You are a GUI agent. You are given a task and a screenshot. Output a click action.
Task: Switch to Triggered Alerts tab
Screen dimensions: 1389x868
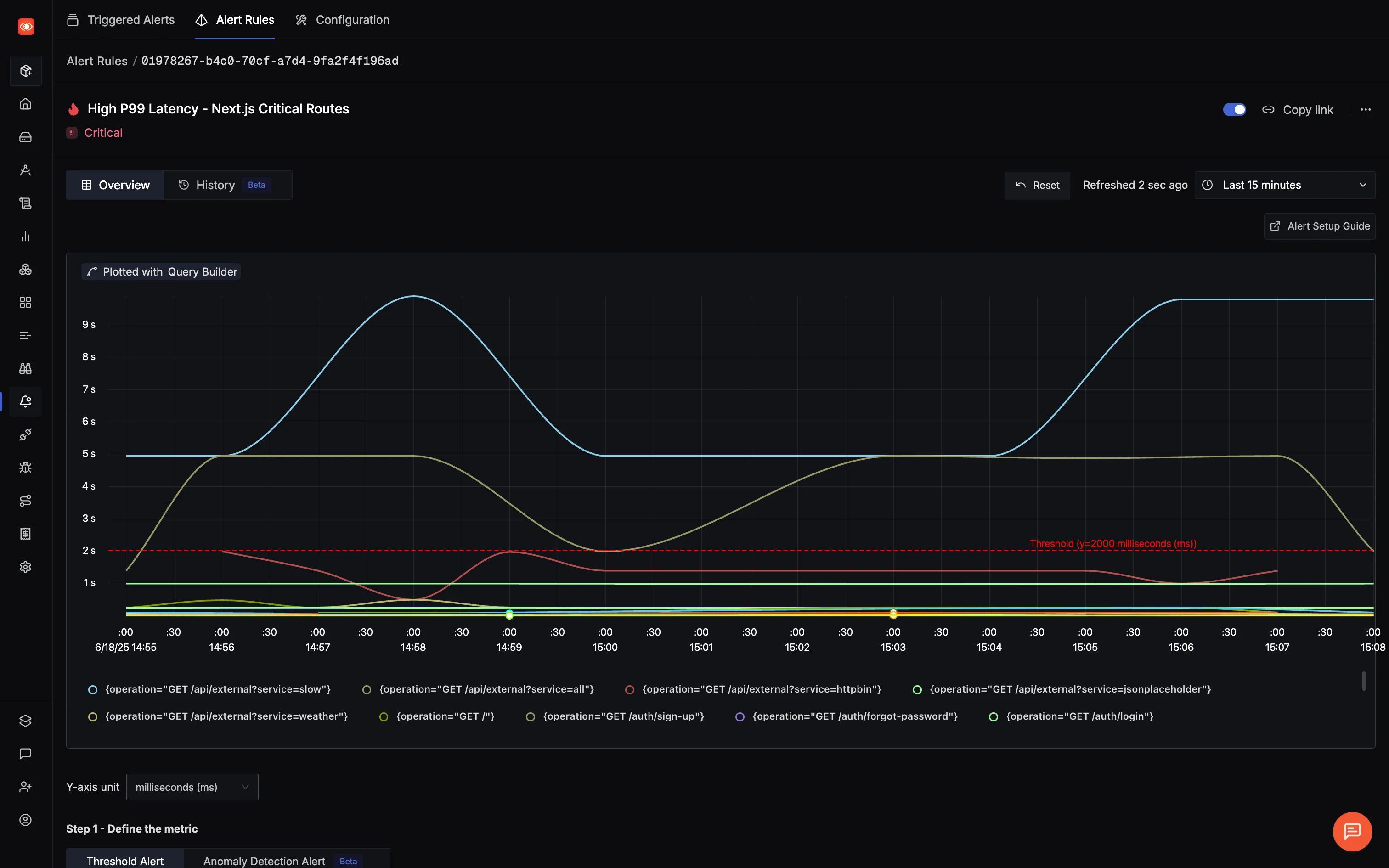(x=120, y=19)
